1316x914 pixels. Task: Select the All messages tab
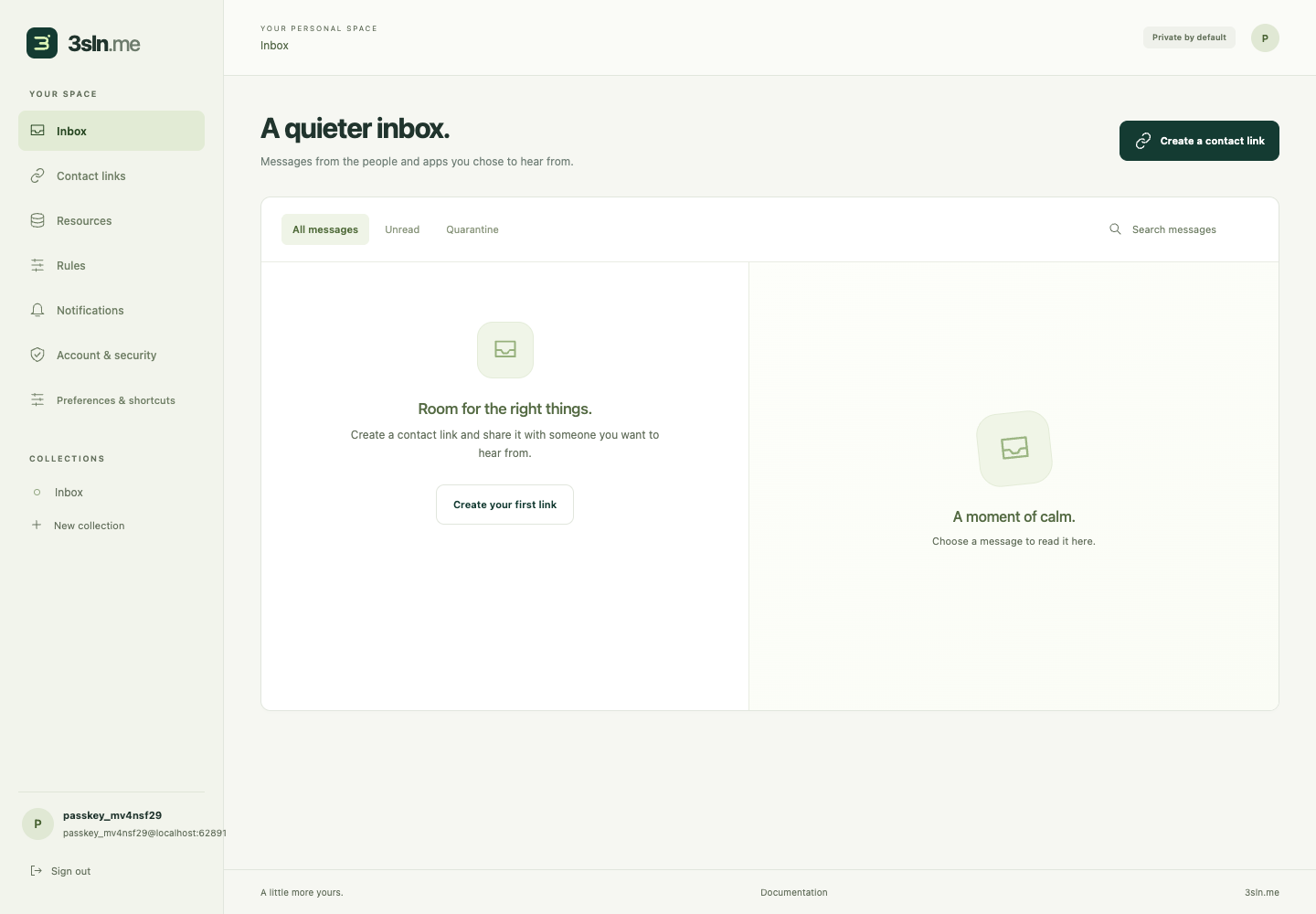[x=325, y=229]
